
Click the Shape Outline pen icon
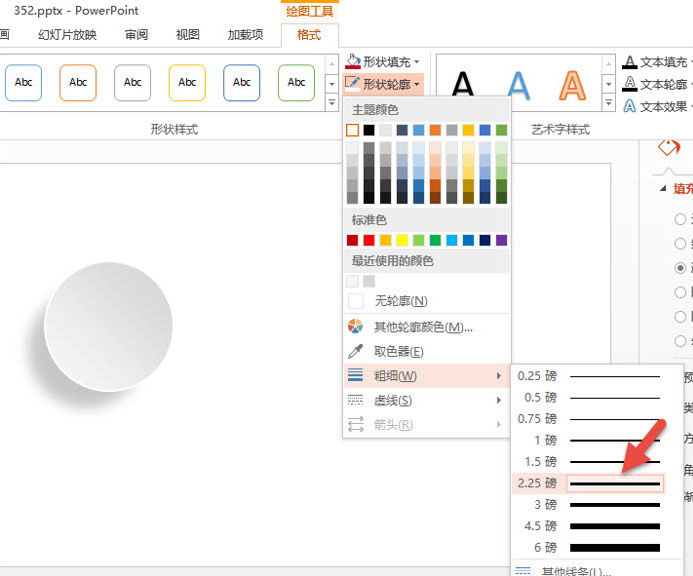pyautogui.click(x=352, y=84)
